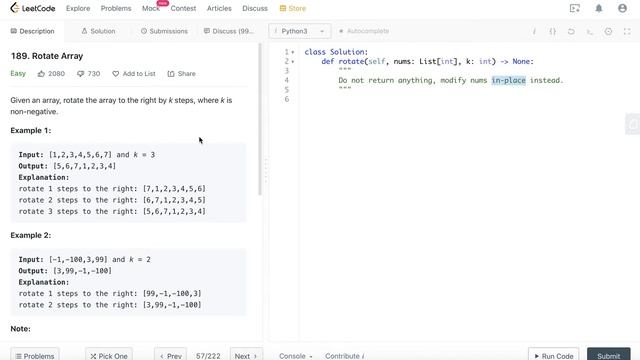Collapse the fold arrow on code line 2
Image resolution: width=640 pixels, height=360 pixels.
pyautogui.click(x=293, y=62)
